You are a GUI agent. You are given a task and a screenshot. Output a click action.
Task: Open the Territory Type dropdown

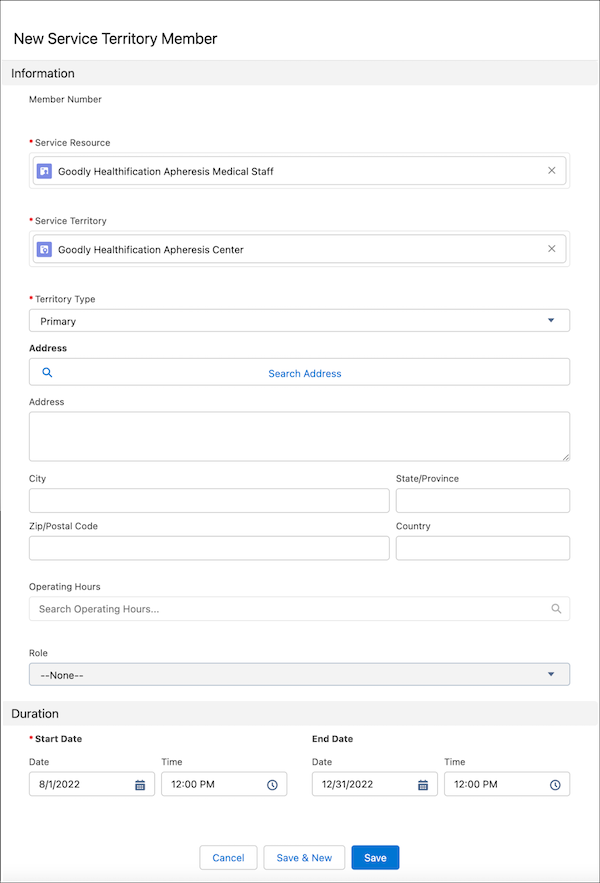300,320
